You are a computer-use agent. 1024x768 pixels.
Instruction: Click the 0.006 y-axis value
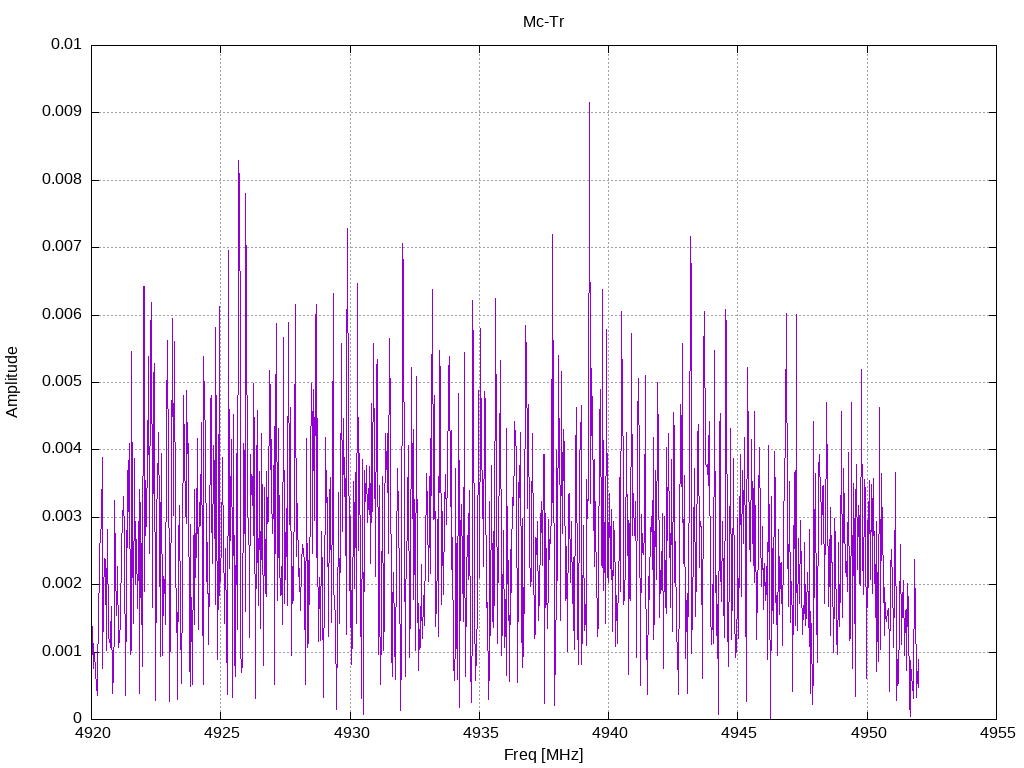62,314
